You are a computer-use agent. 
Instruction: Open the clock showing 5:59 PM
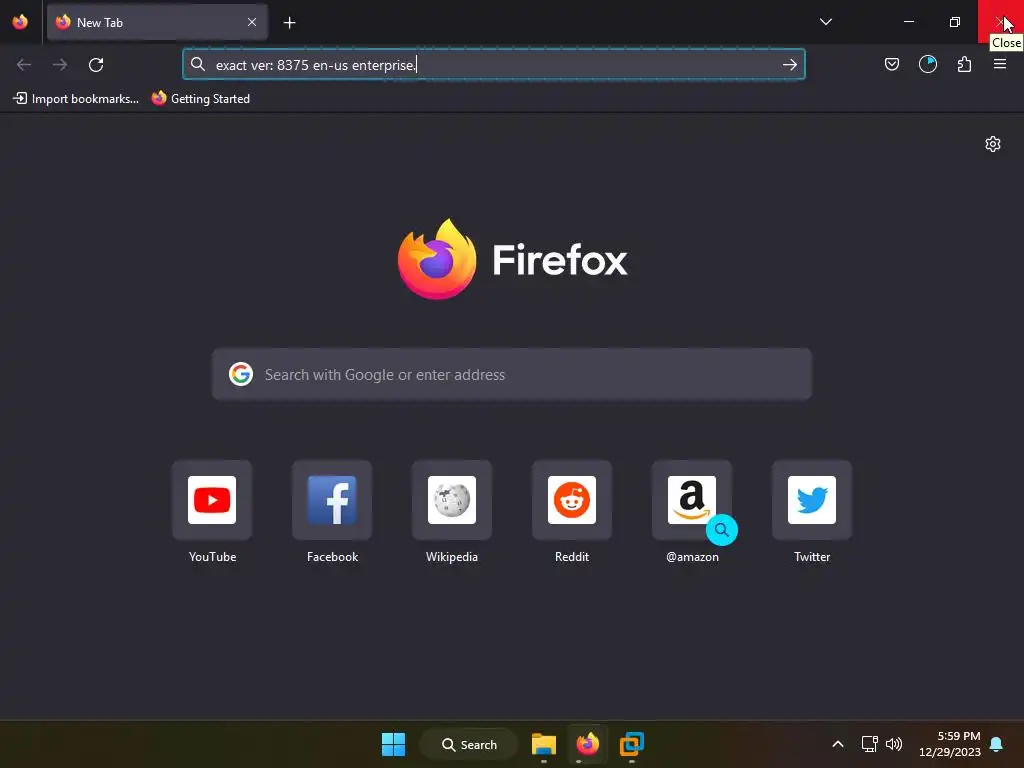coord(950,744)
